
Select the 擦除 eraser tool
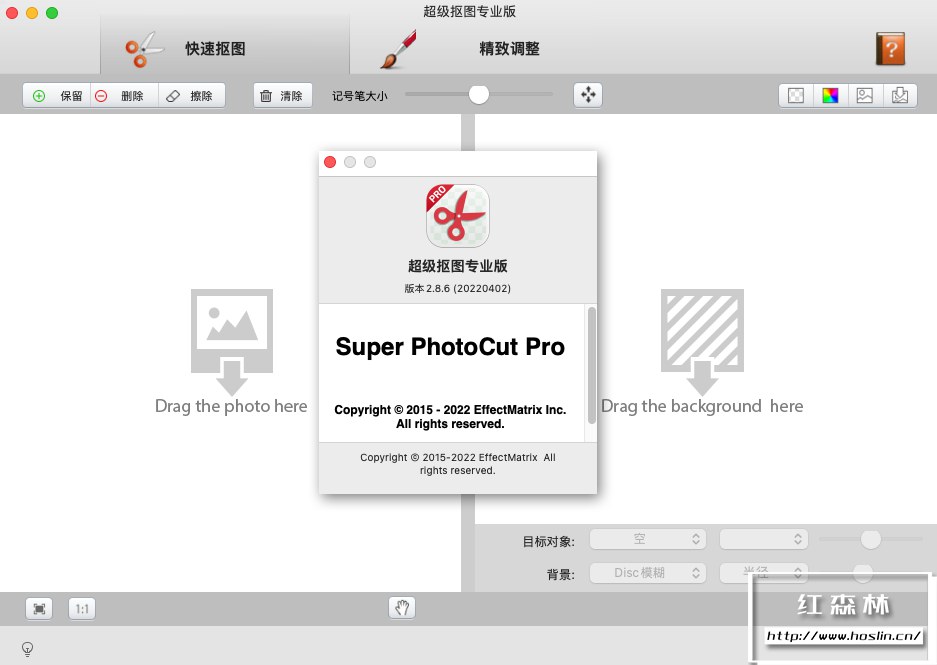(192, 96)
